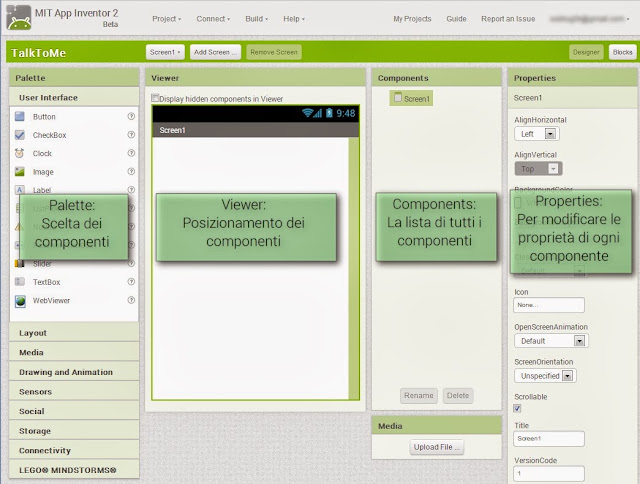Expand the Sensors palette section
The width and height of the screenshot is (640, 484).
coord(74,391)
